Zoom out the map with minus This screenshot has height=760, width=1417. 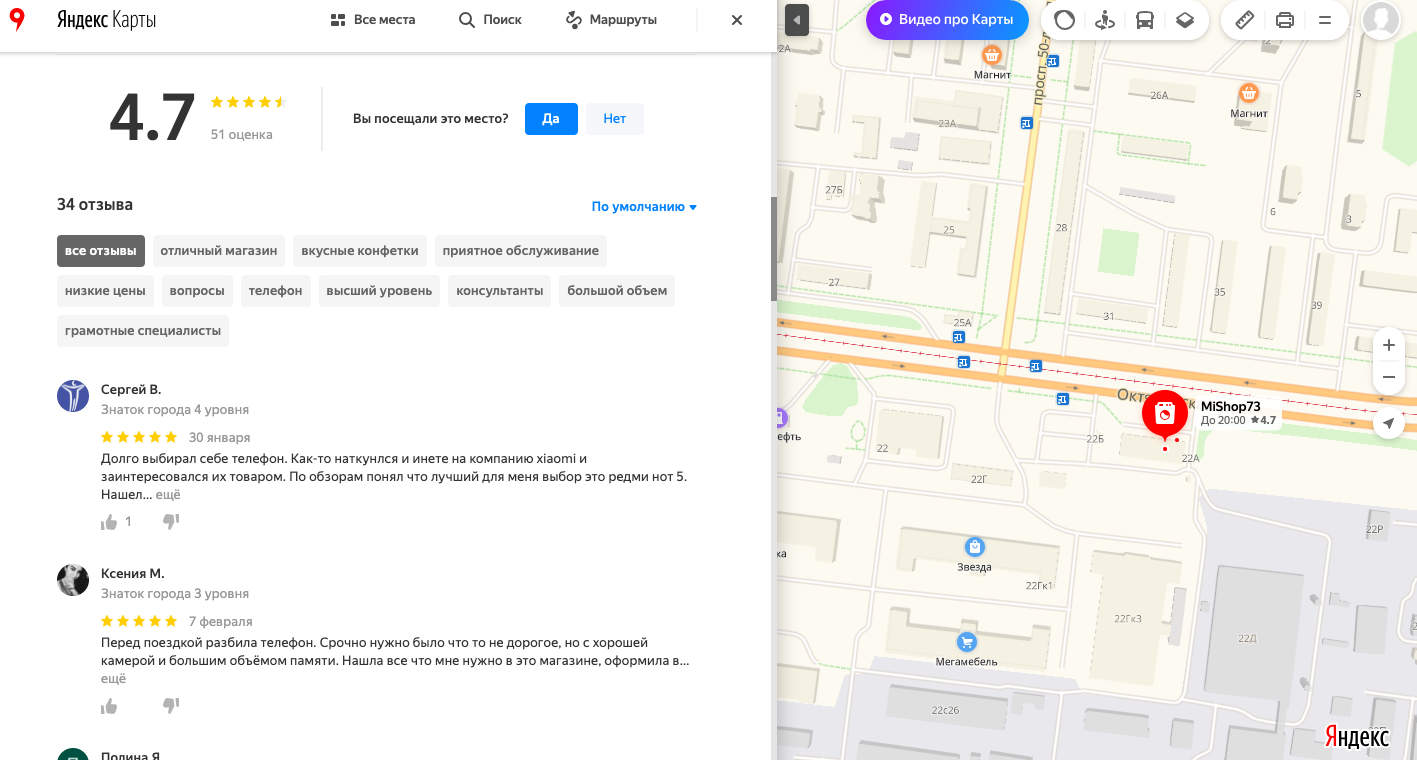1389,377
